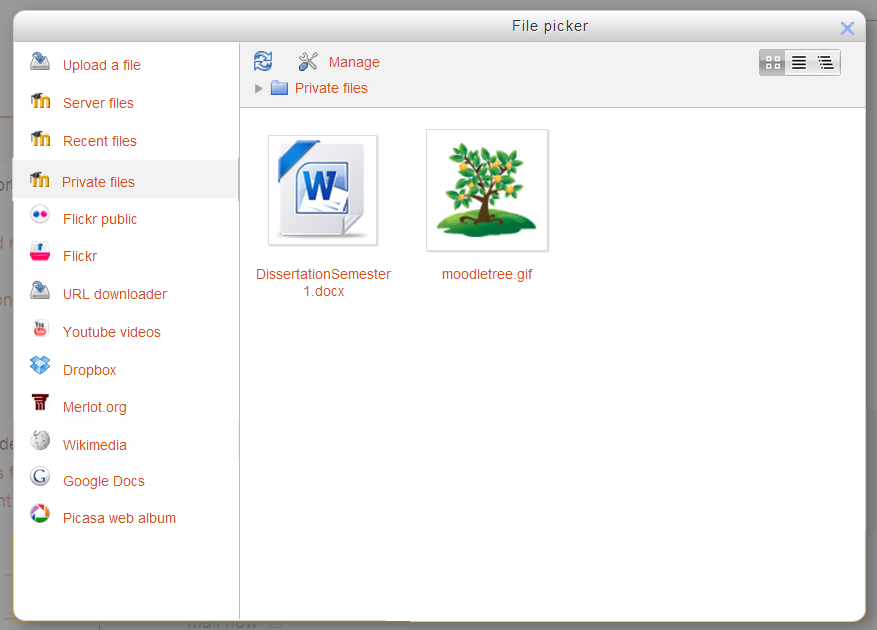Select Server files in sidebar

(98, 103)
